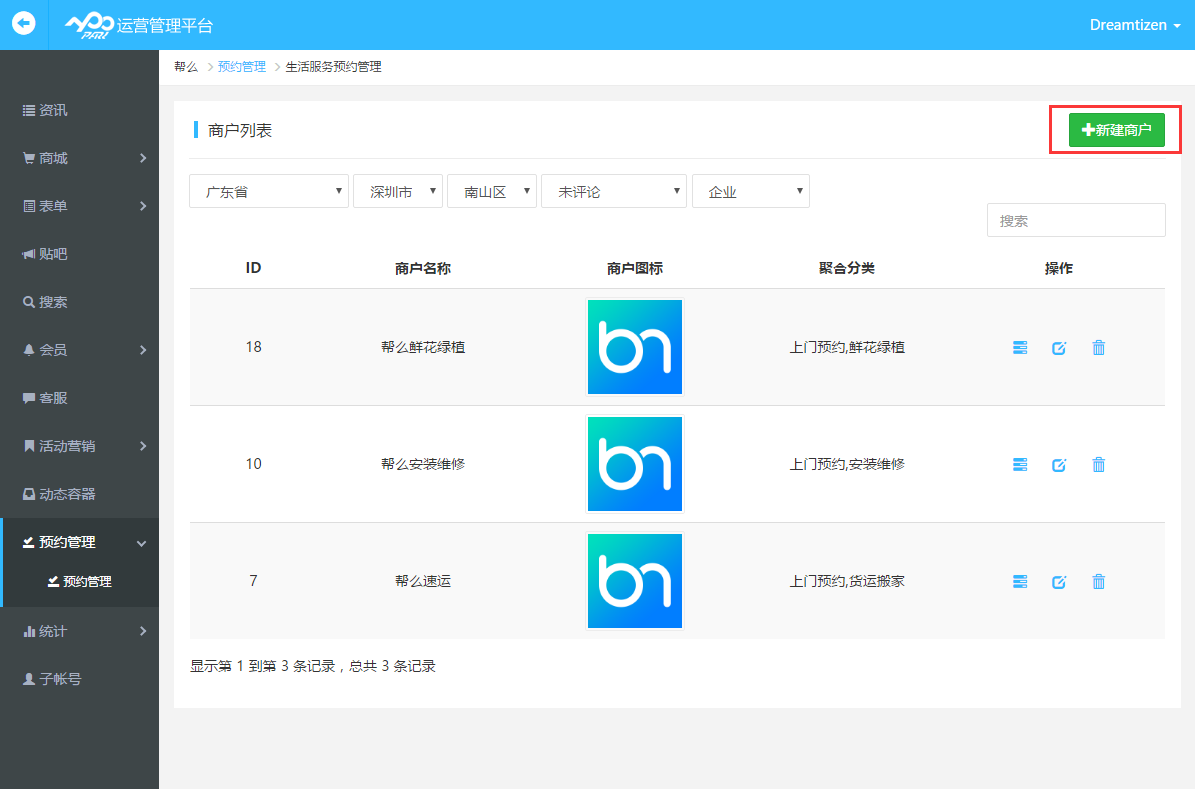Viewport: 1195px width, 789px height.
Task: Click the 聚合分类 column header
Action: click(x=847, y=268)
